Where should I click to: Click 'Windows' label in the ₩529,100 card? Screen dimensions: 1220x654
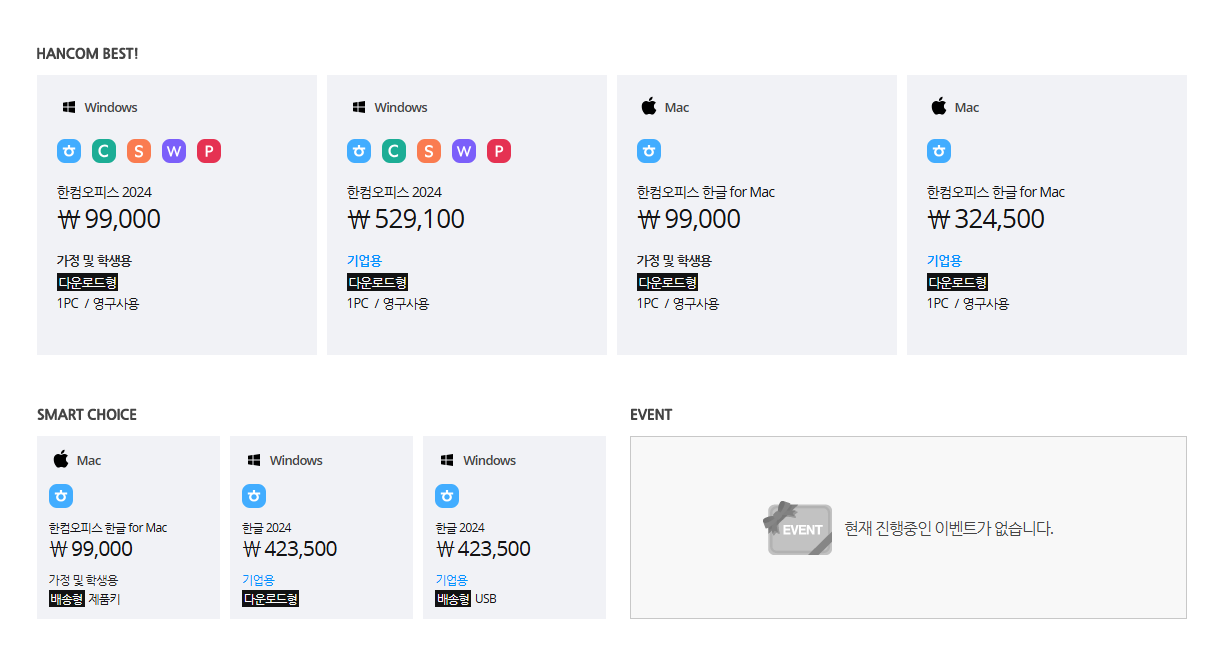point(401,107)
